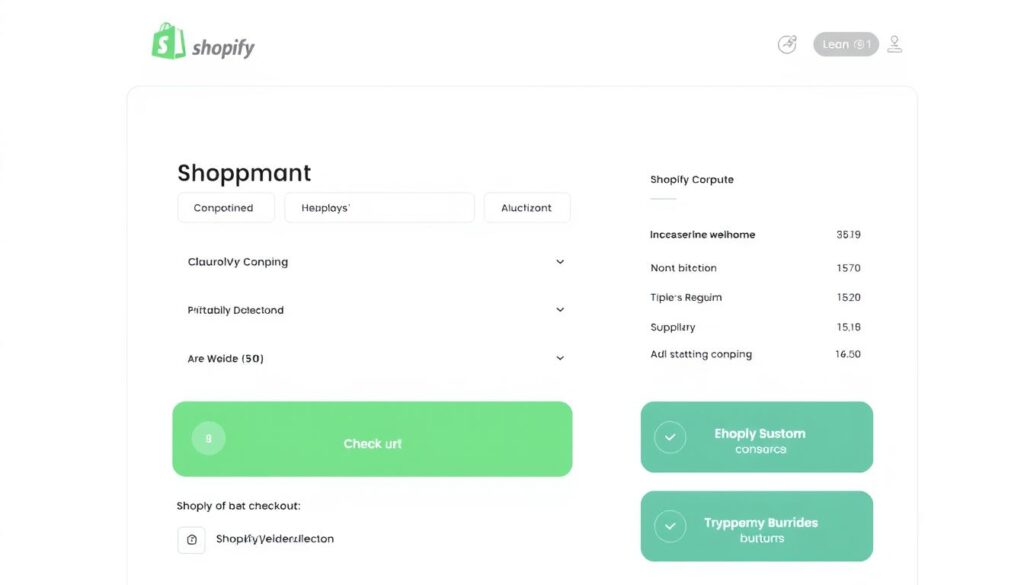Open the ShopifyVeiderellecton link
This screenshot has width=1024, height=585.
click(275, 539)
